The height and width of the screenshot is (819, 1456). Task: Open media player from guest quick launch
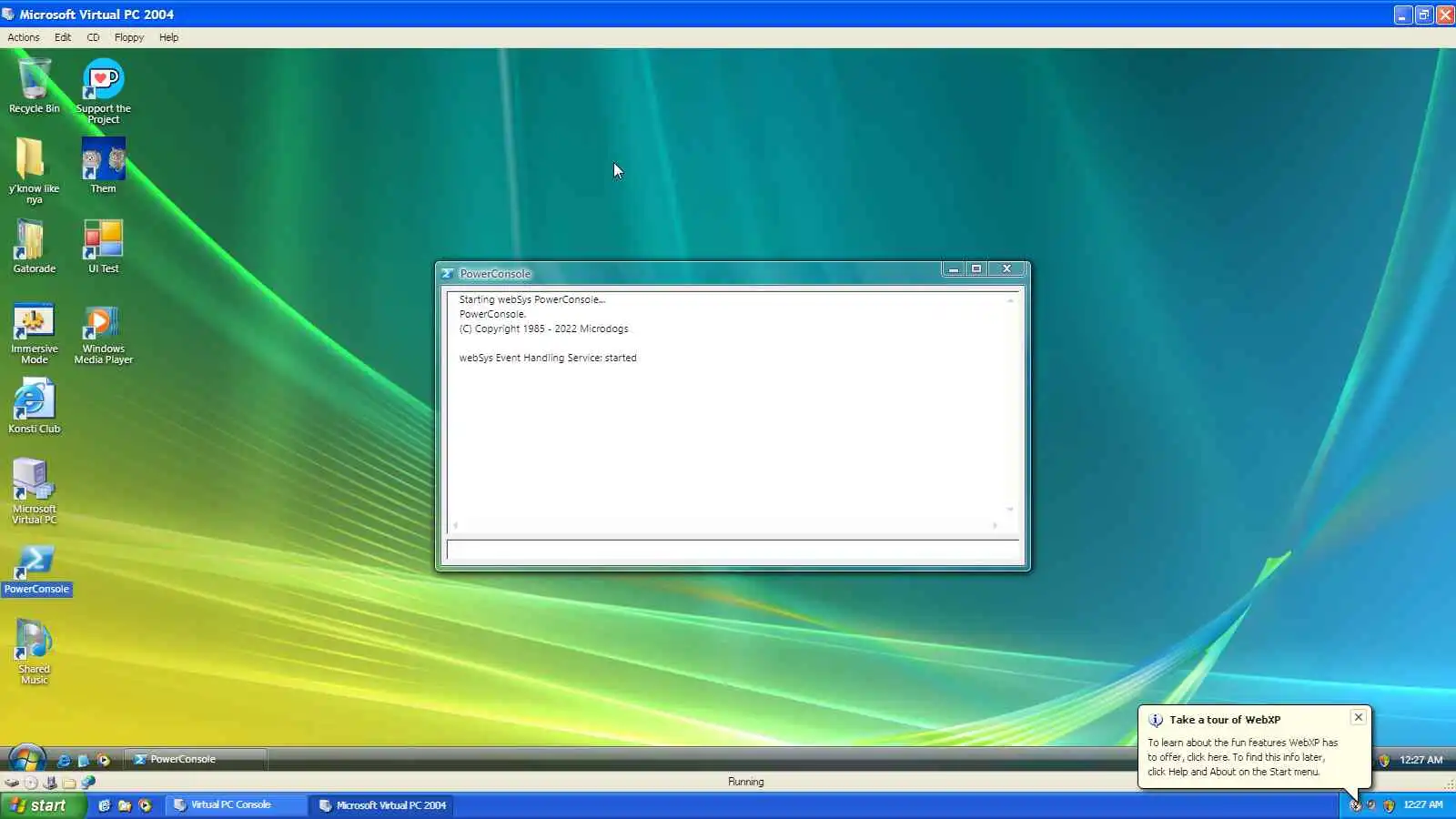click(x=104, y=760)
